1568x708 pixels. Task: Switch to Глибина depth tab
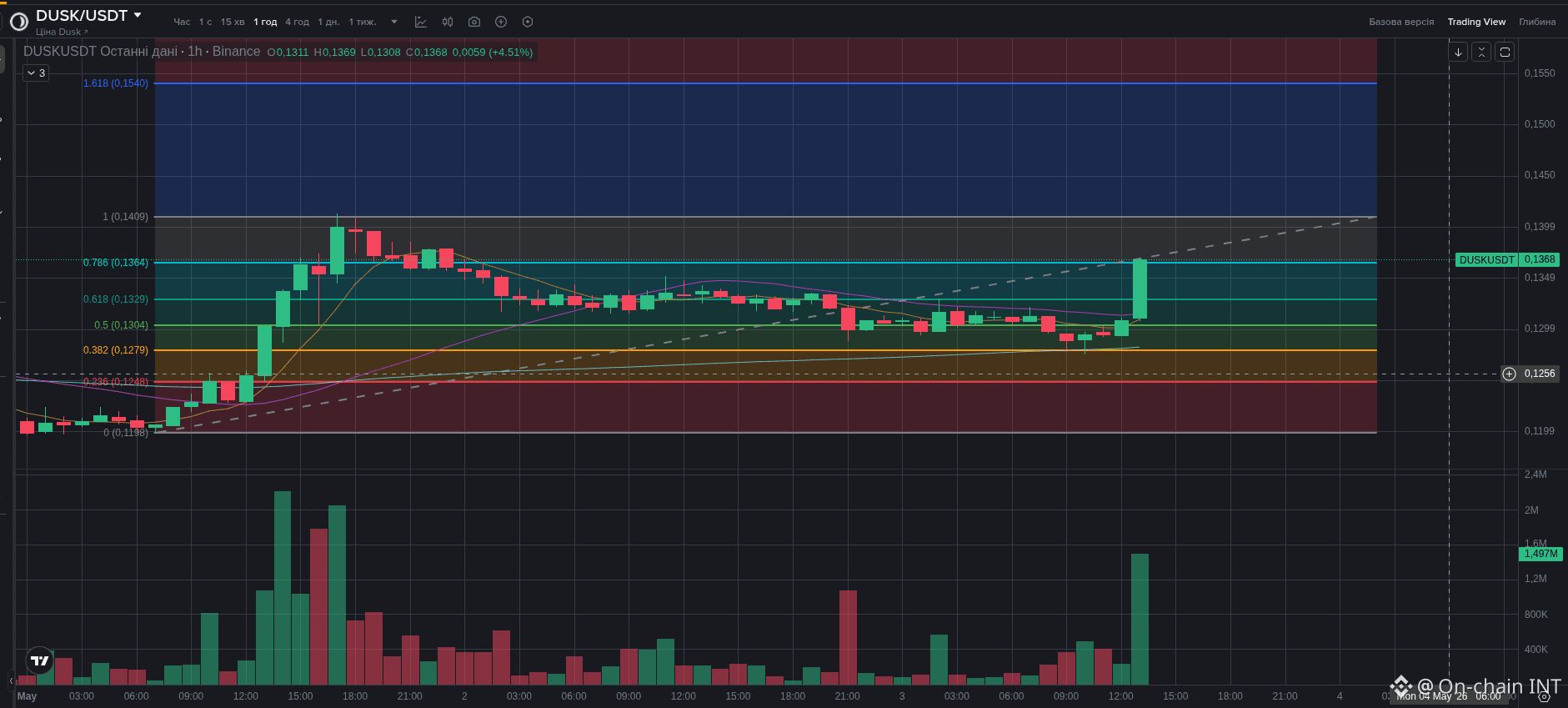point(1537,22)
